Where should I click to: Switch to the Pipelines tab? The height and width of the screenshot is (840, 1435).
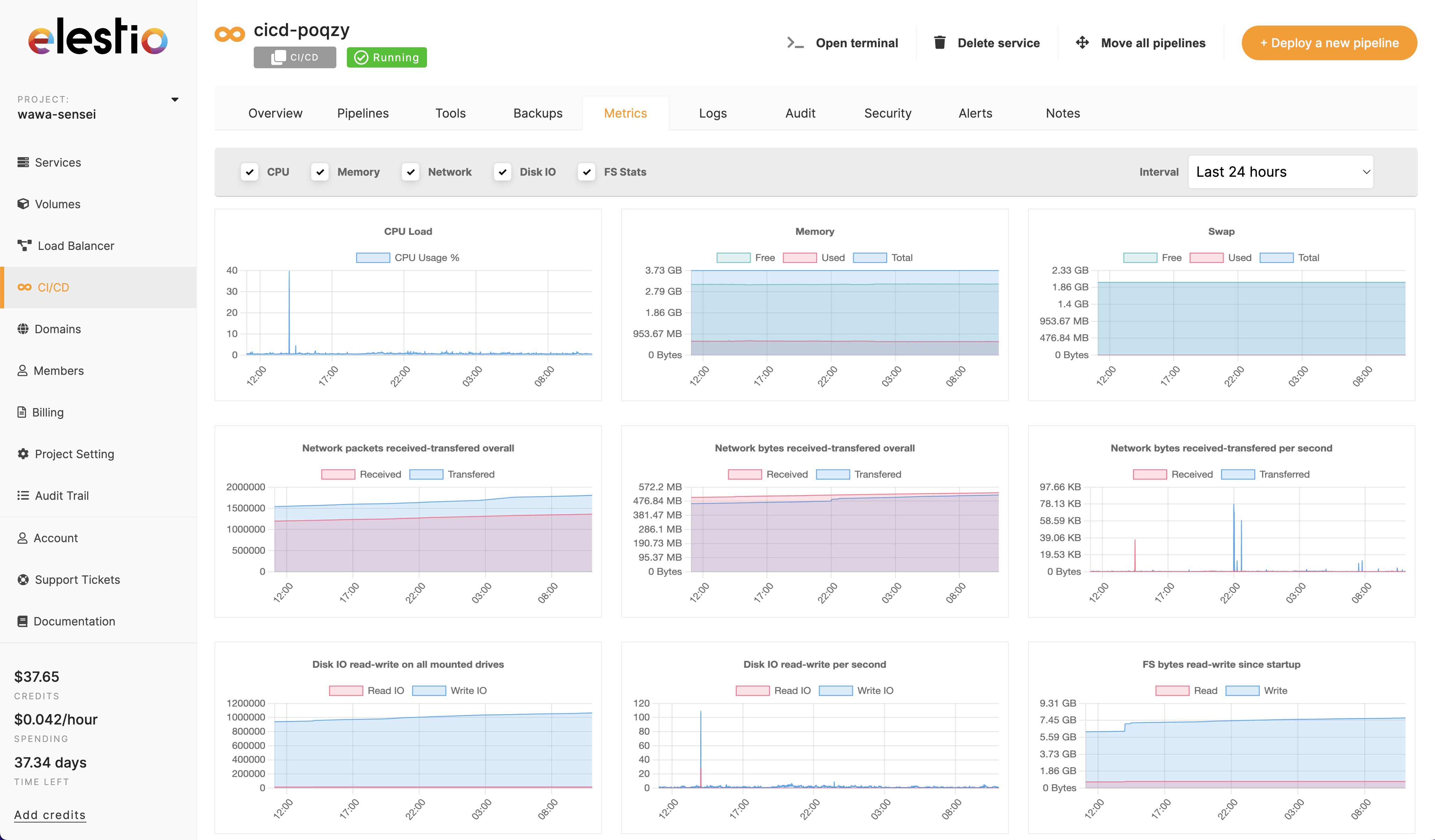coord(363,113)
